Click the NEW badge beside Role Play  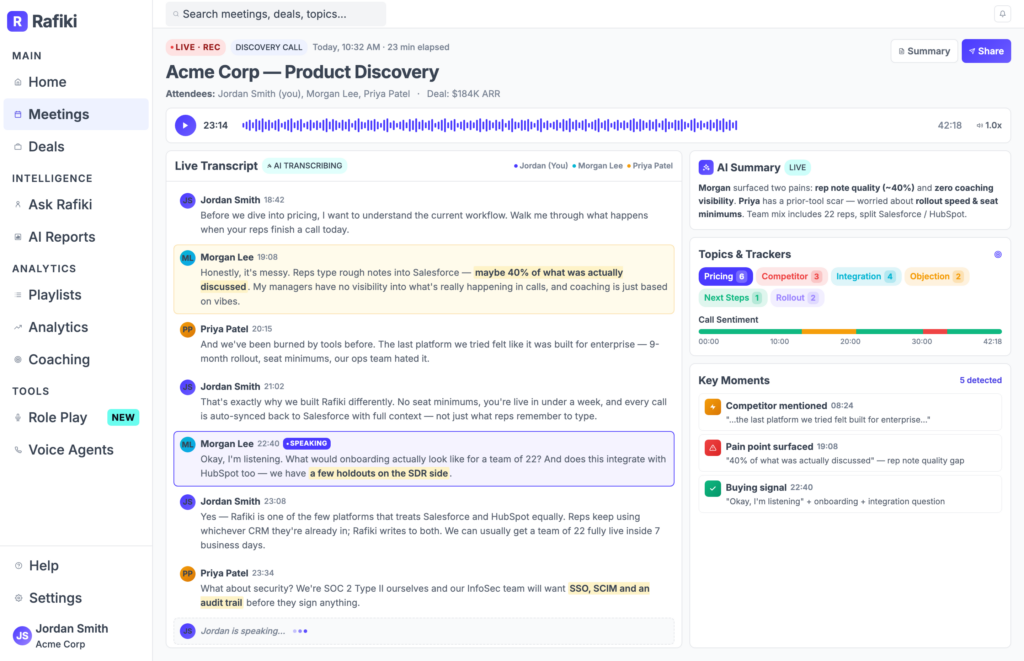pos(123,417)
